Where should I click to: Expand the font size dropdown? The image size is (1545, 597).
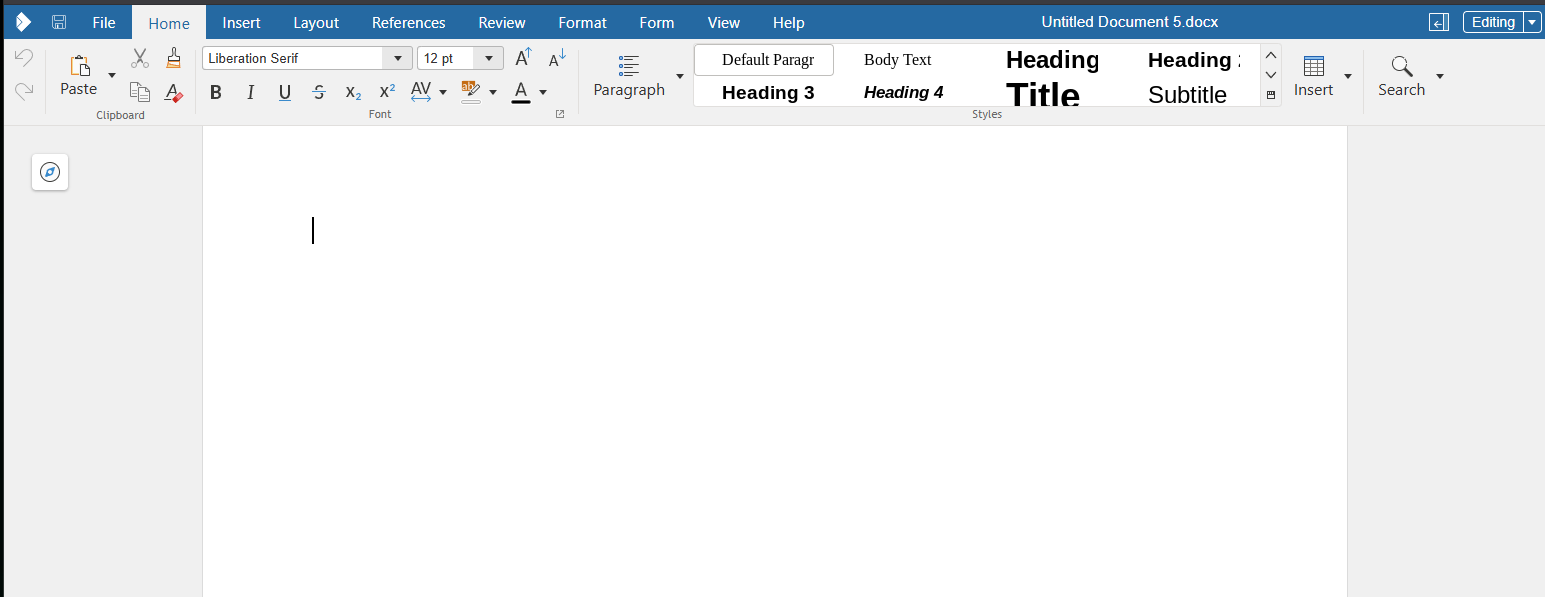point(489,57)
